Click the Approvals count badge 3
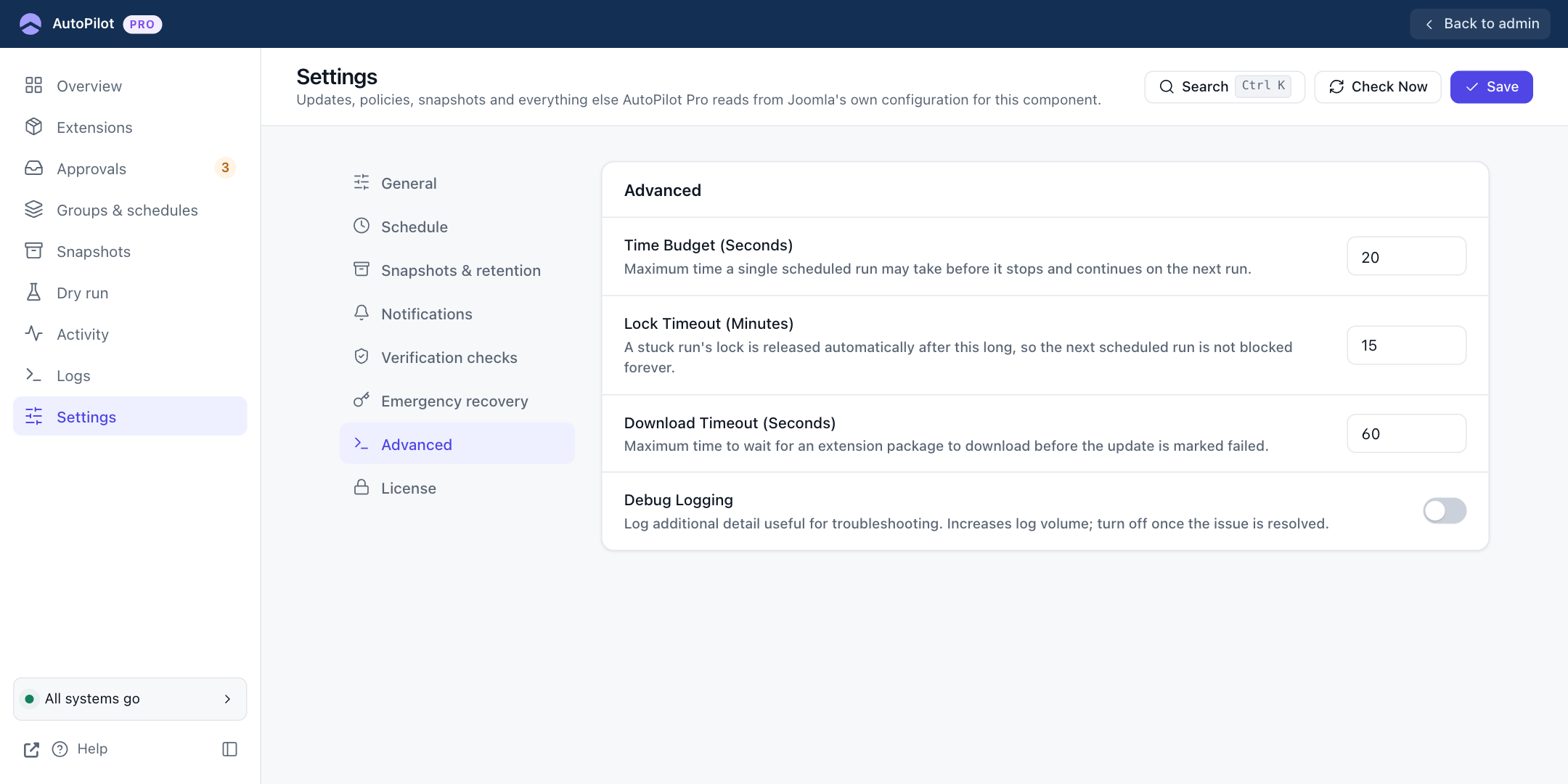This screenshot has height=784, width=1568. click(x=225, y=168)
